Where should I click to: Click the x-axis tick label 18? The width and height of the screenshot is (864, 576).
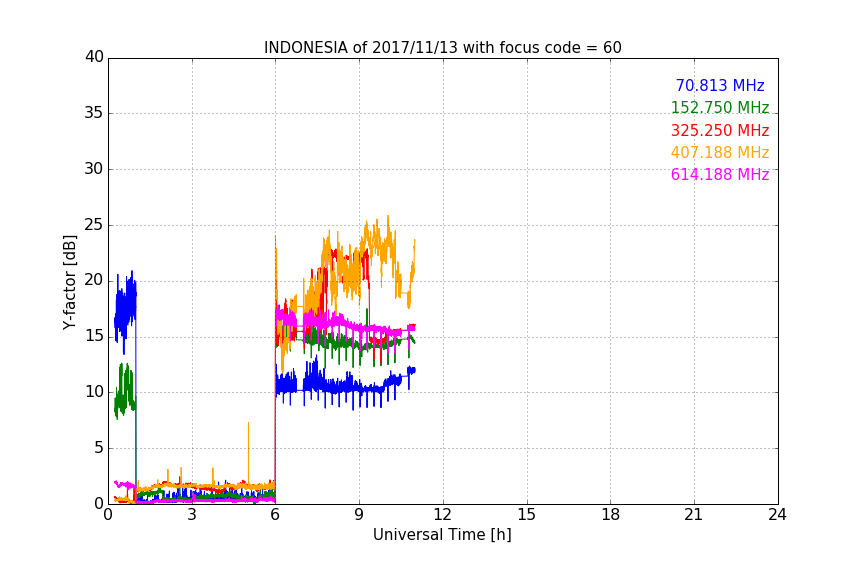(611, 515)
